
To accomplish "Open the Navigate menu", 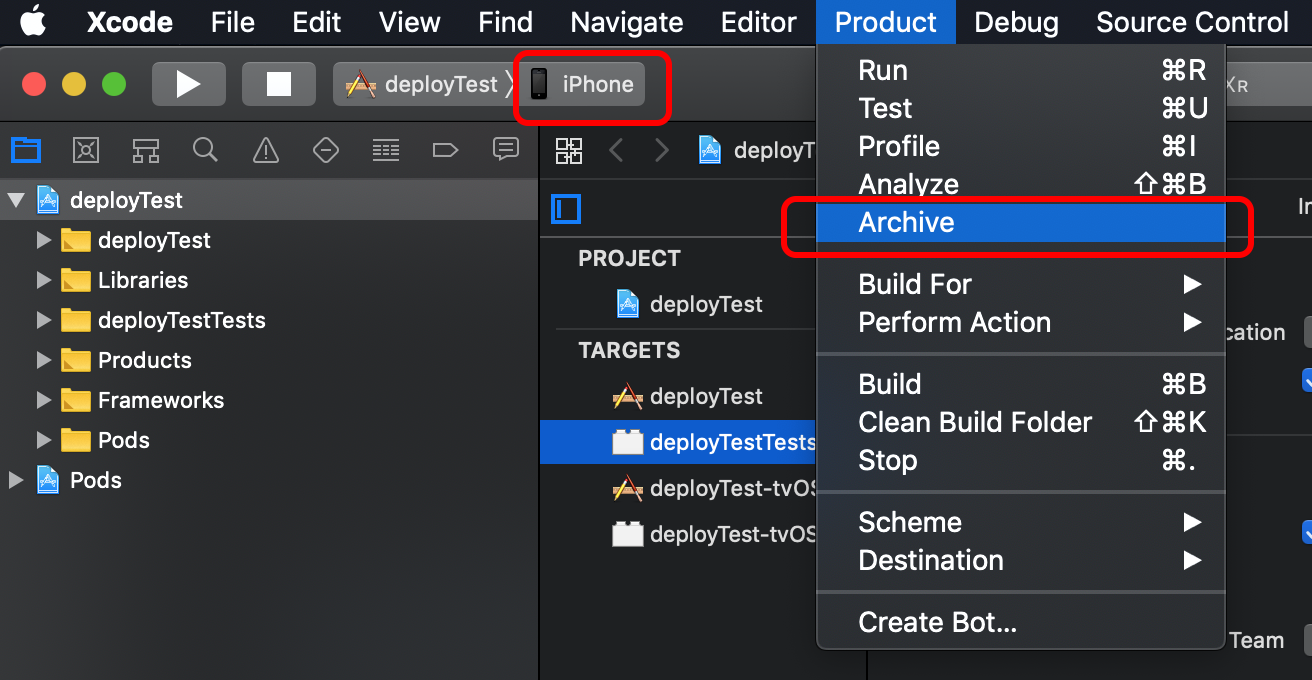I will 627,22.
